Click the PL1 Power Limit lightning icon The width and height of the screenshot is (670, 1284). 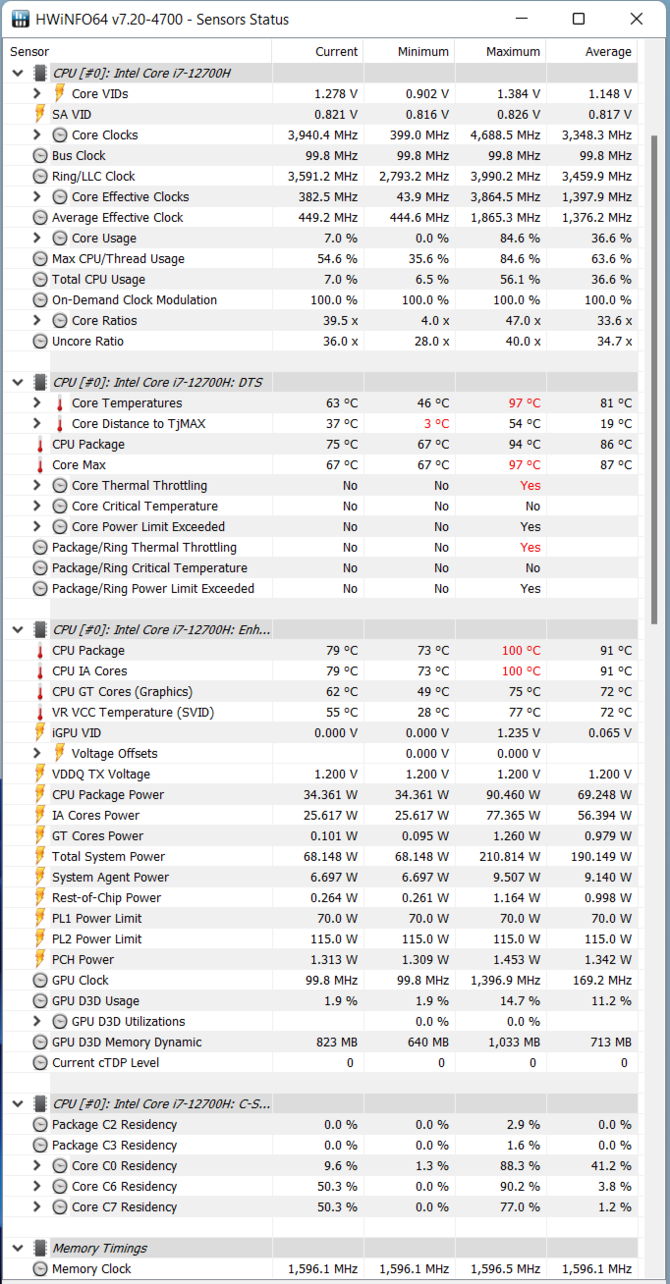[x=40, y=918]
